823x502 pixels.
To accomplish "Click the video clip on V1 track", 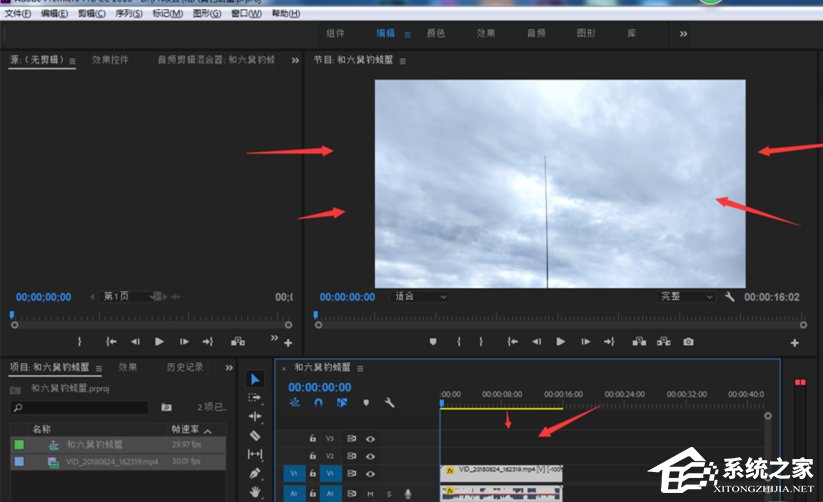I will pyautogui.click(x=501, y=473).
